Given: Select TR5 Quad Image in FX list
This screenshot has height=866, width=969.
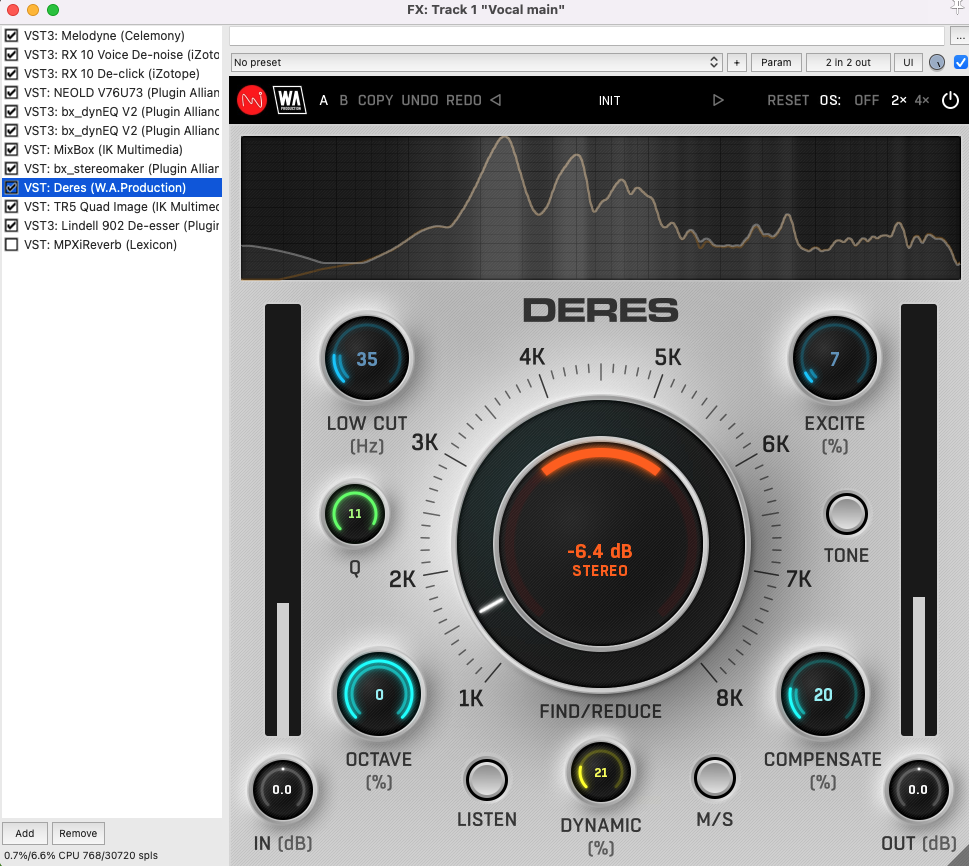Looking at the screenshot, I should [x=122, y=206].
